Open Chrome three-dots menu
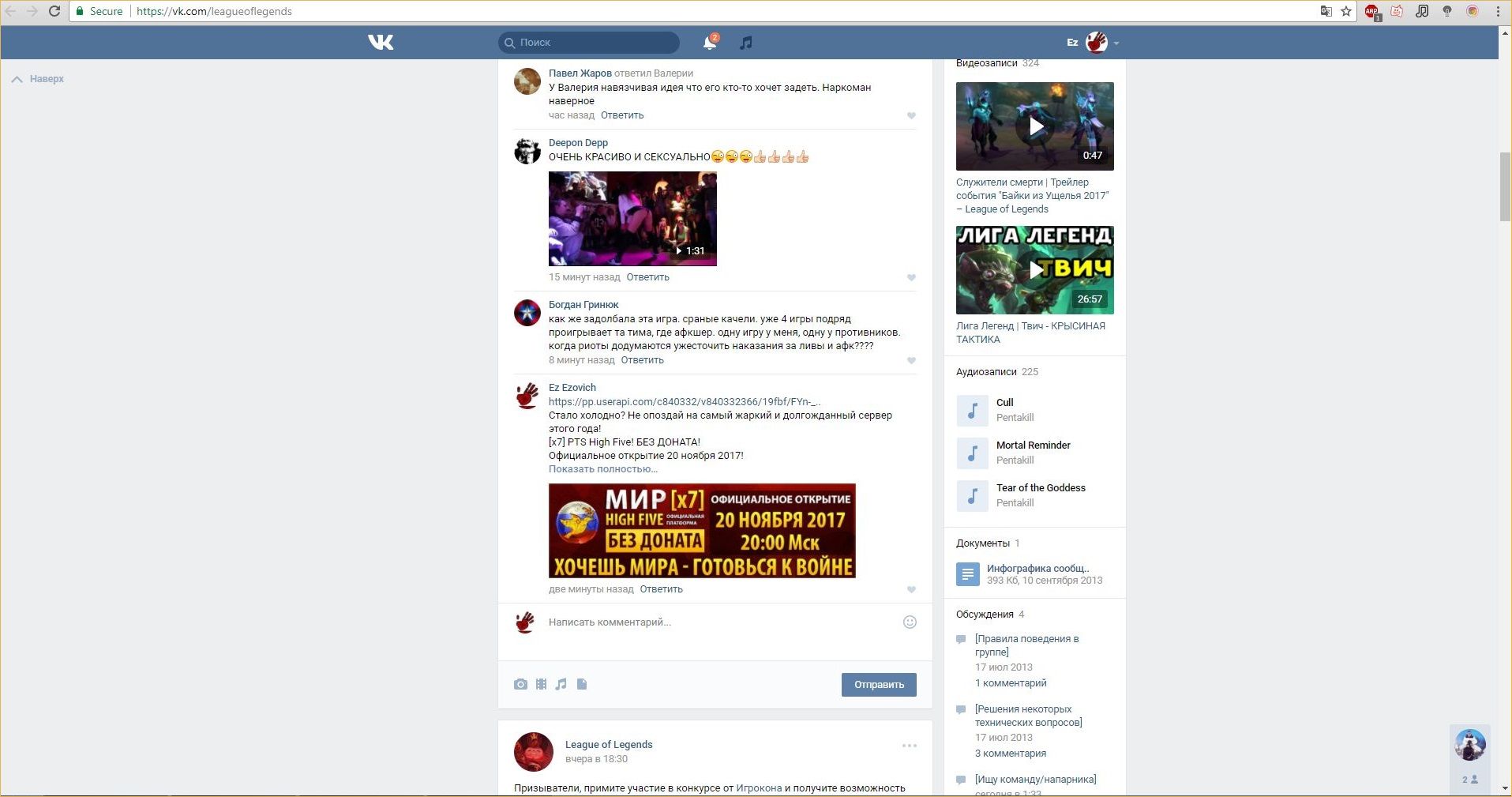Viewport: 1512px width, 797px height. pyautogui.click(x=1498, y=11)
